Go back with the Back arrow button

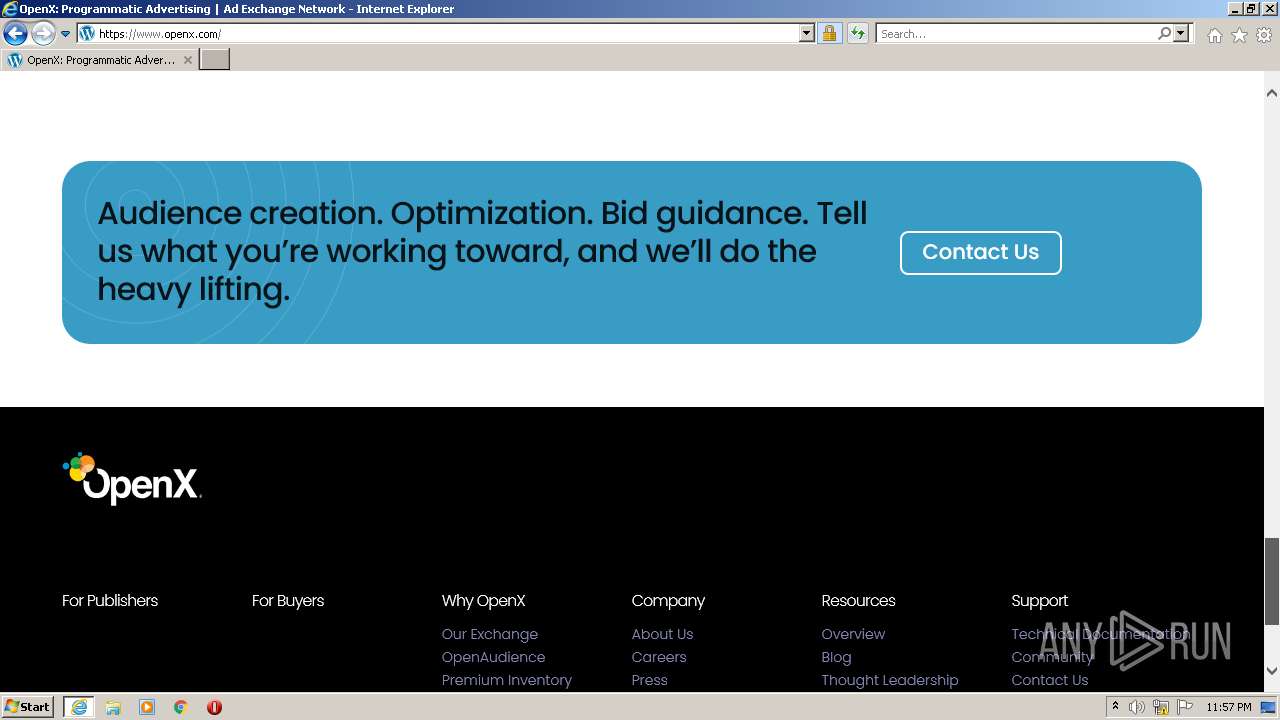pyautogui.click(x=15, y=34)
